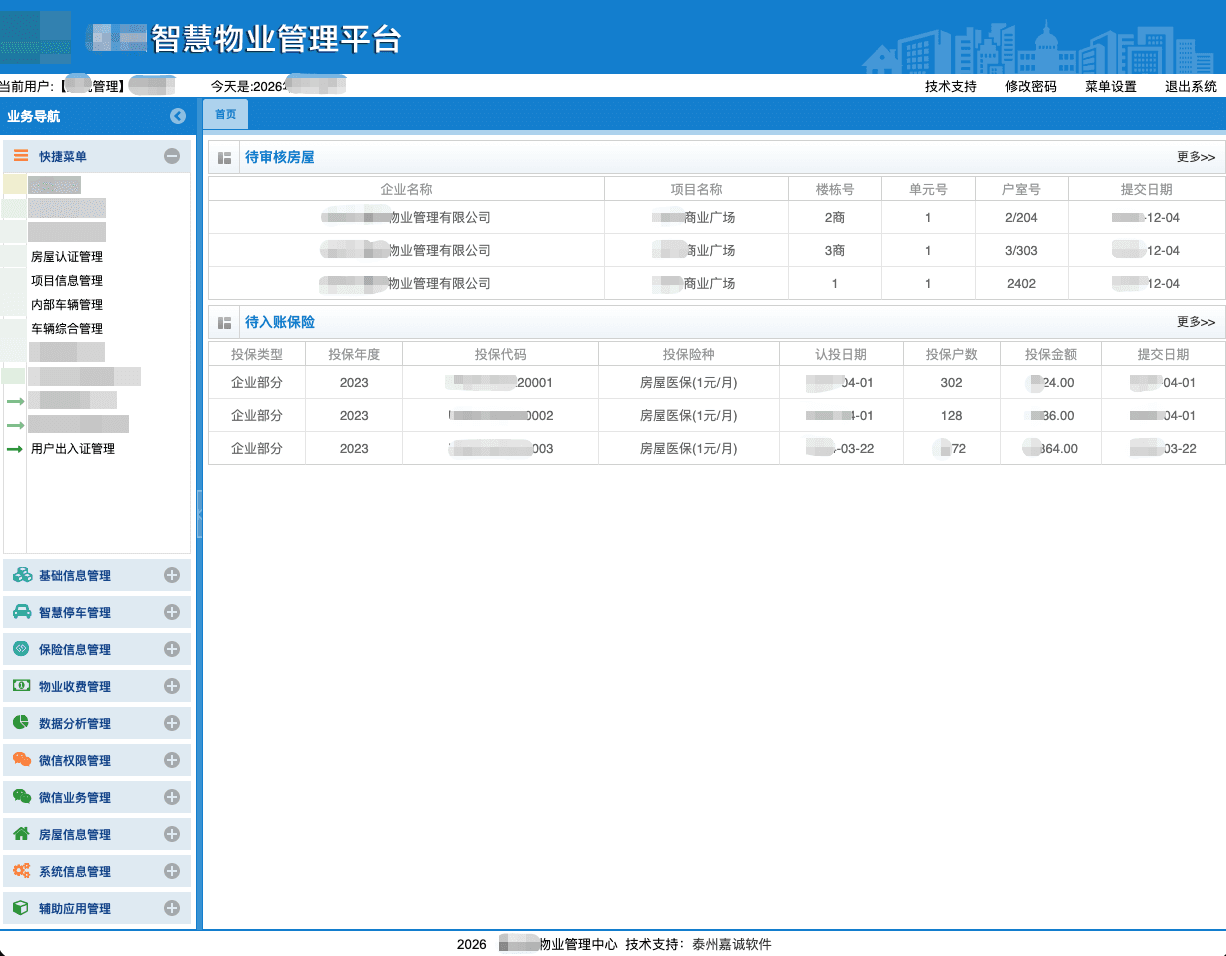Screen dimensions: 1226x956
Task: Expand the 基础信息管理 section plus button
Action: [172, 575]
